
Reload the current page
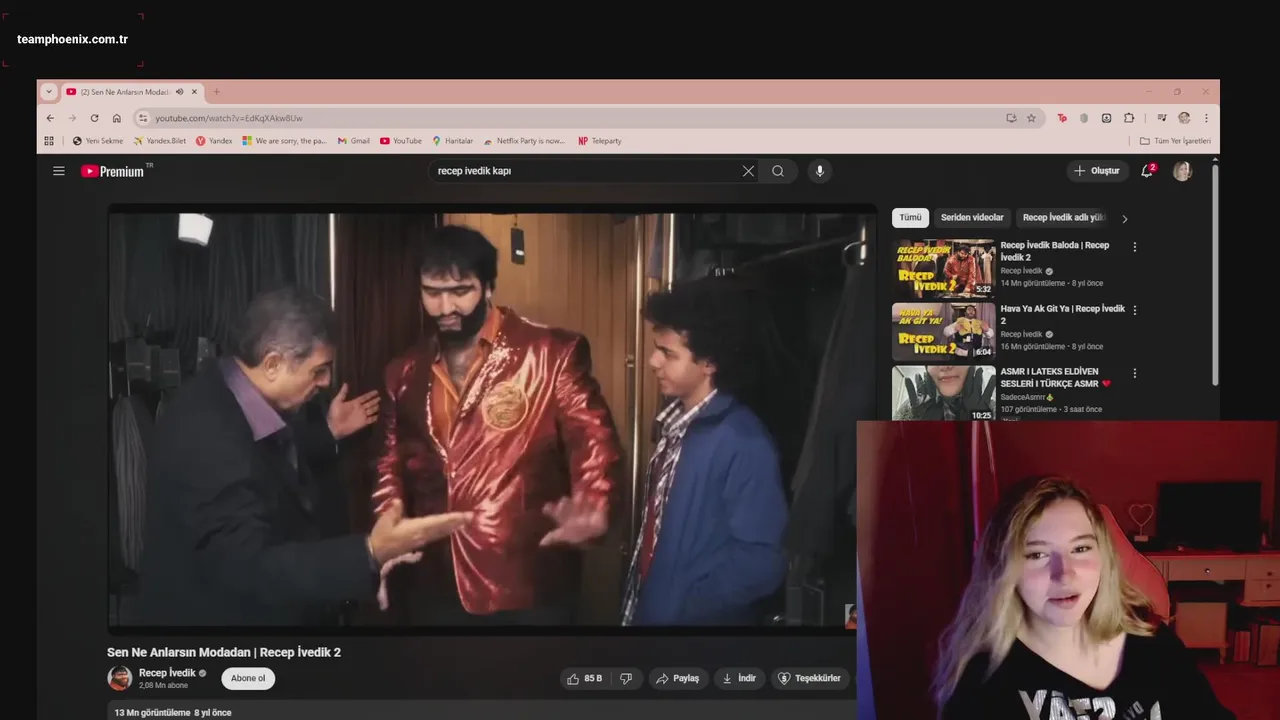(94, 118)
